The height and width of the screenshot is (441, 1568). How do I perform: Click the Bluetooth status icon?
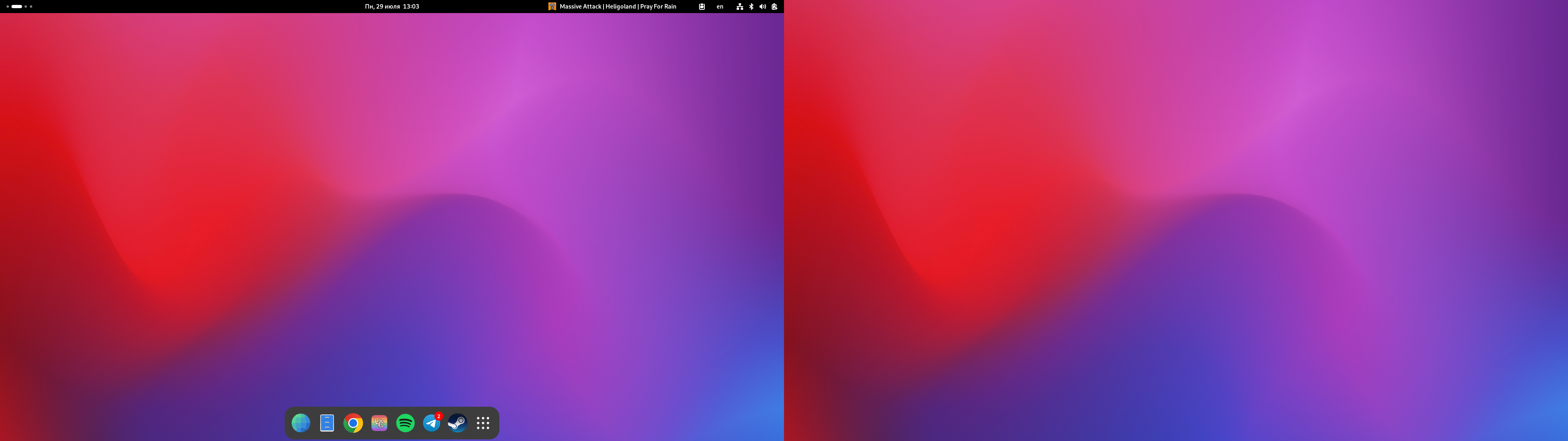(x=751, y=7)
